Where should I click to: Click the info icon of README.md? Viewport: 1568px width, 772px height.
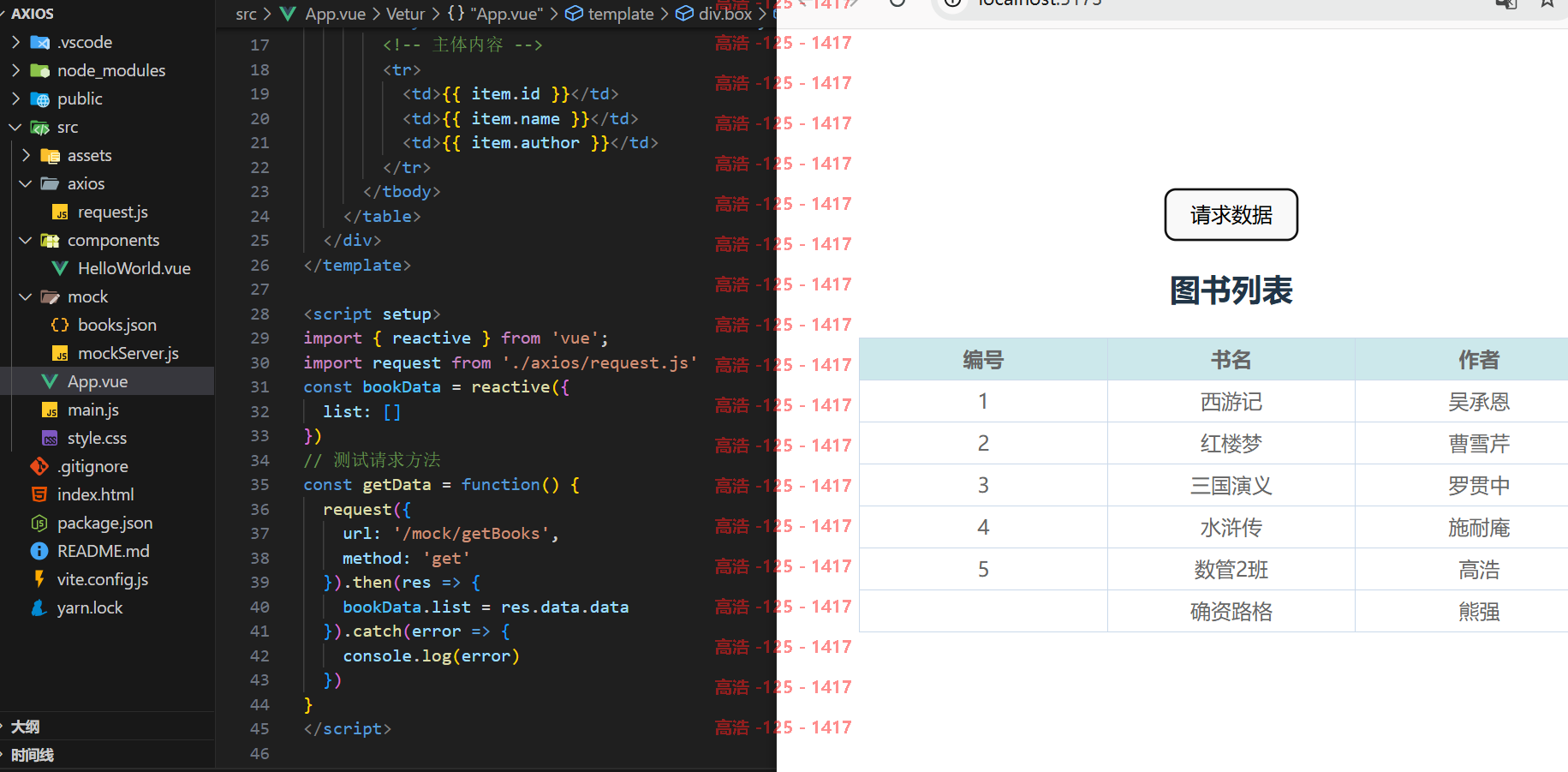pos(39,551)
